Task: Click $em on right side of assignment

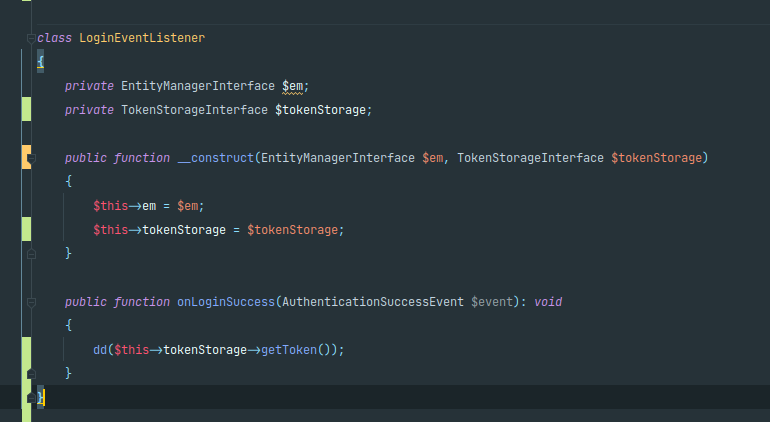Action: pos(188,206)
